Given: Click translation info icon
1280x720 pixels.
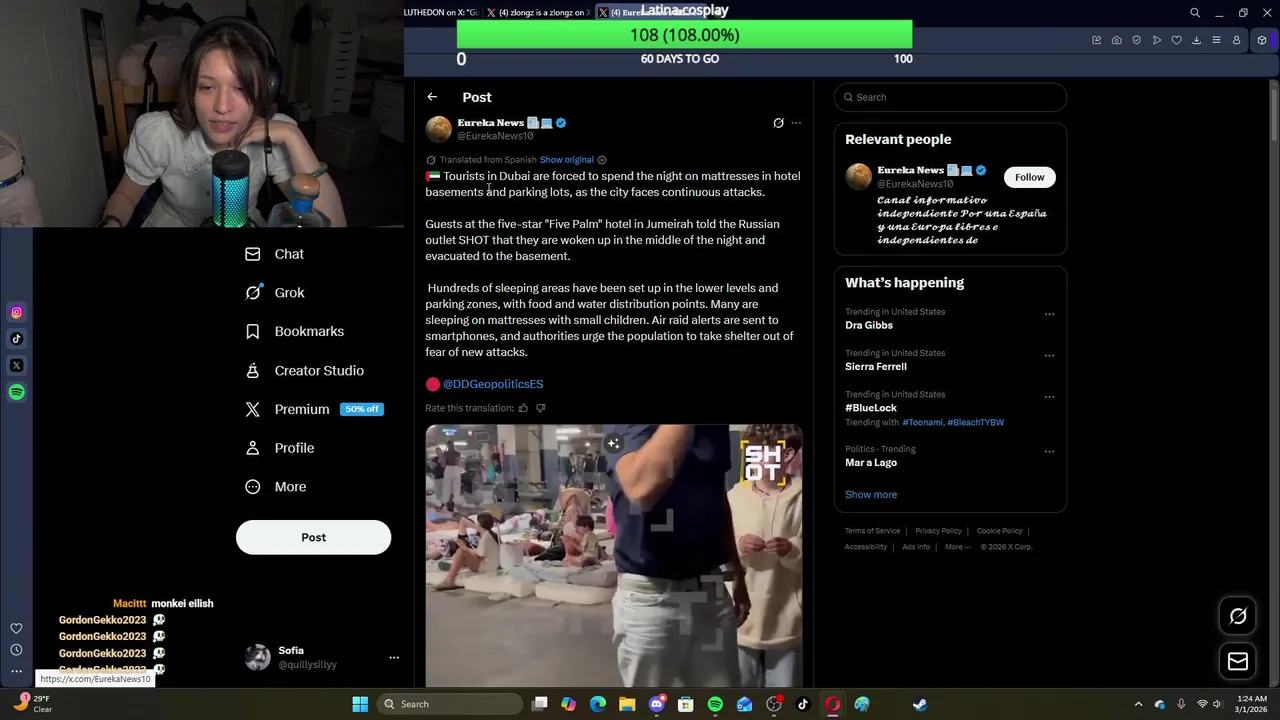Looking at the screenshot, I should (x=601, y=160).
